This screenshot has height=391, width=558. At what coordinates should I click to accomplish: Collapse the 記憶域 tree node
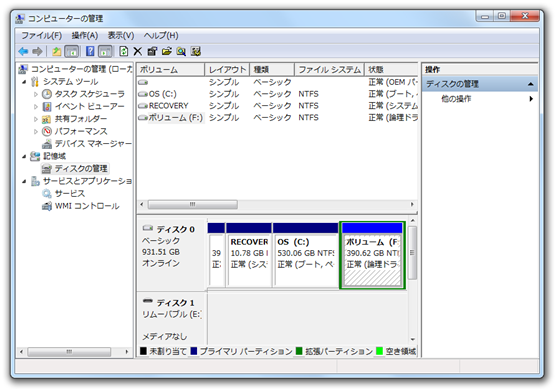coord(24,156)
